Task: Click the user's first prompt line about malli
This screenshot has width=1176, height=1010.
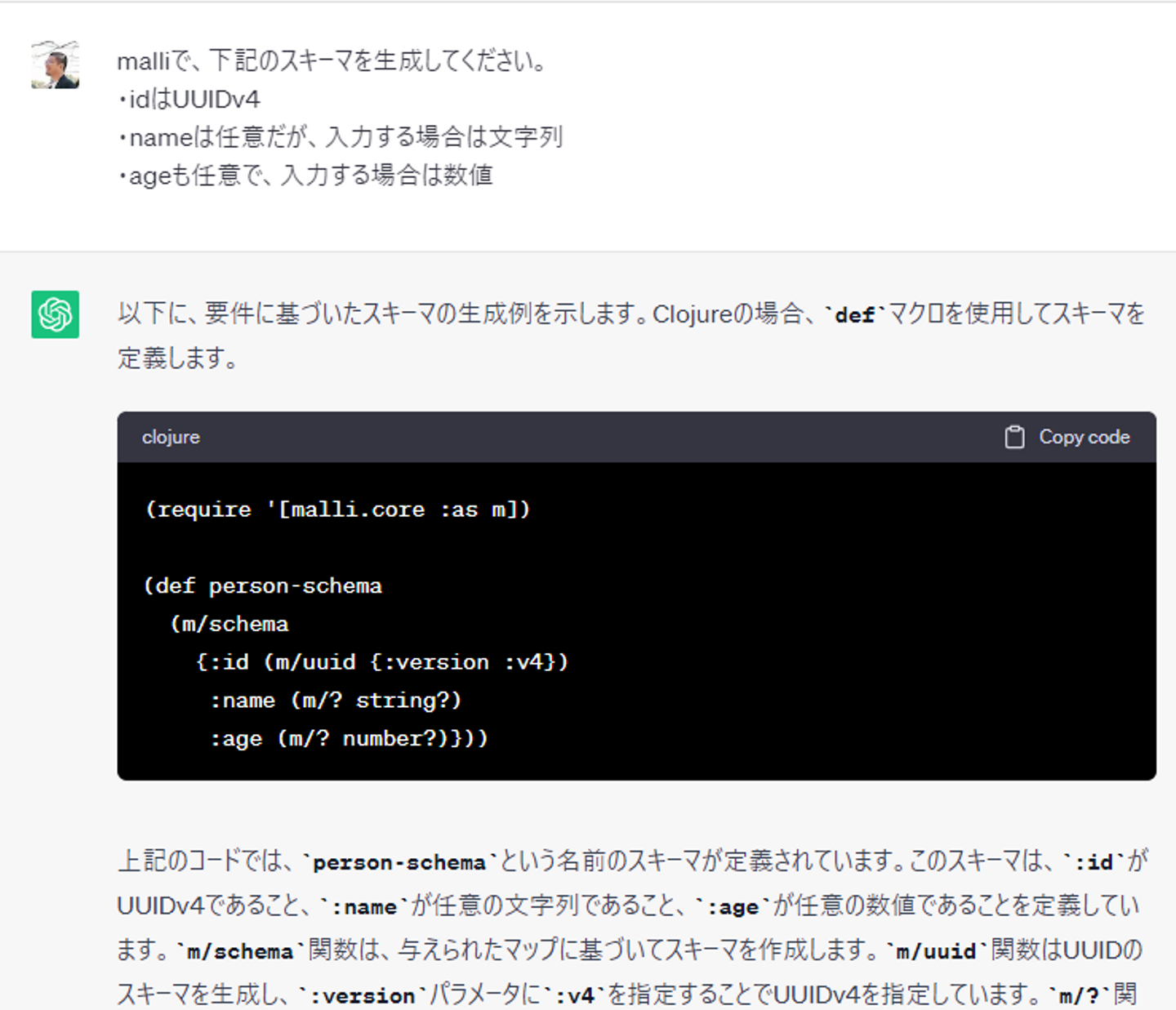Action: tap(332, 61)
